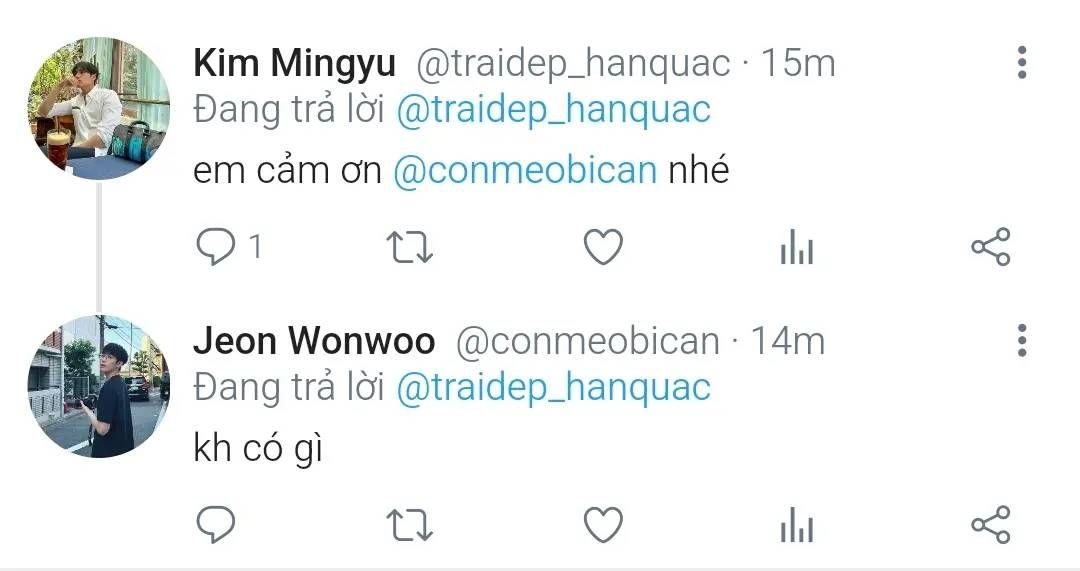The width and height of the screenshot is (1080, 571).
Task: Open Jeon Wonwoo's profile picture
Action: tap(98, 386)
